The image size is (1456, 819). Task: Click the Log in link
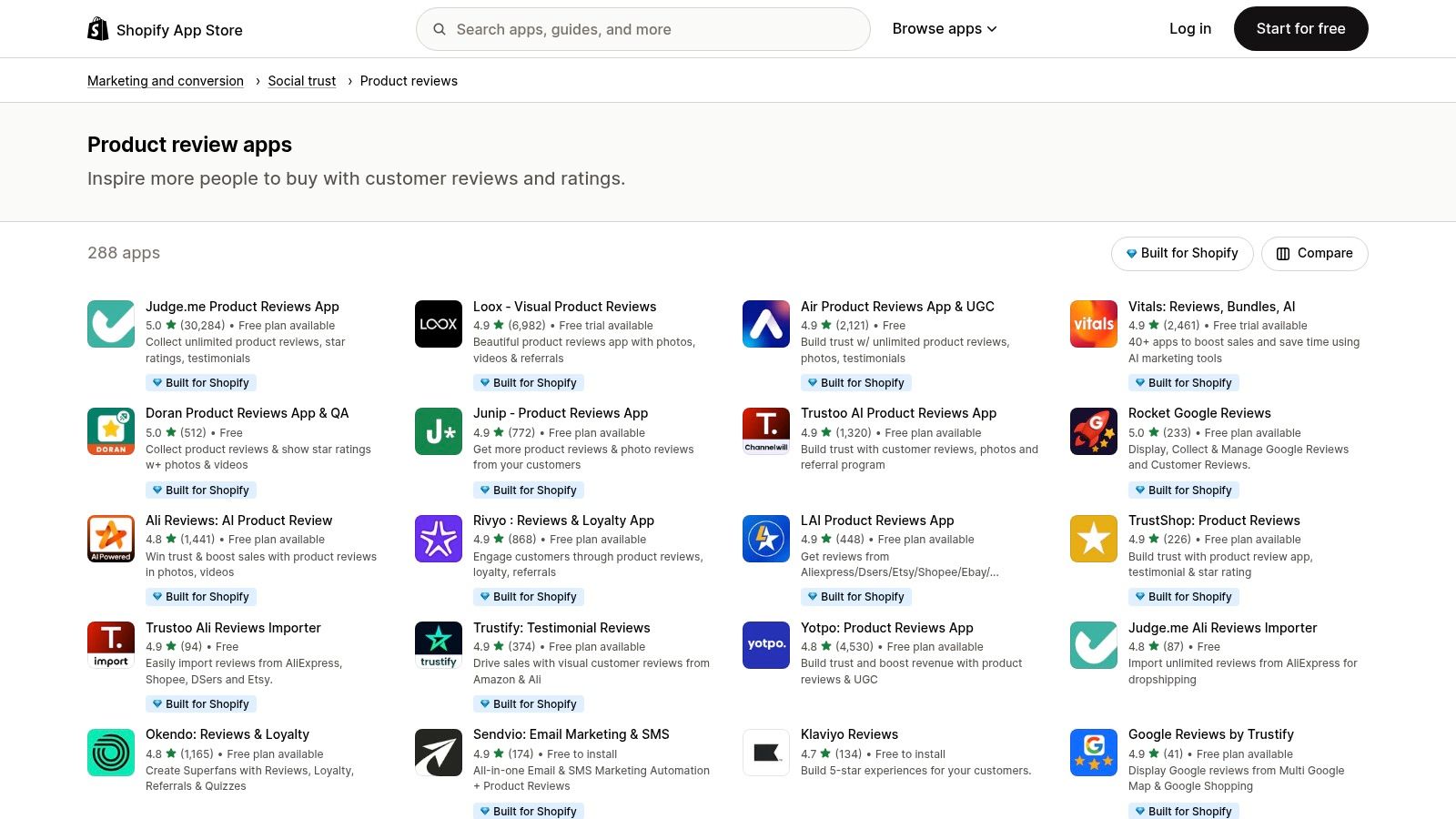pyautogui.click(x=1190, y=29)
